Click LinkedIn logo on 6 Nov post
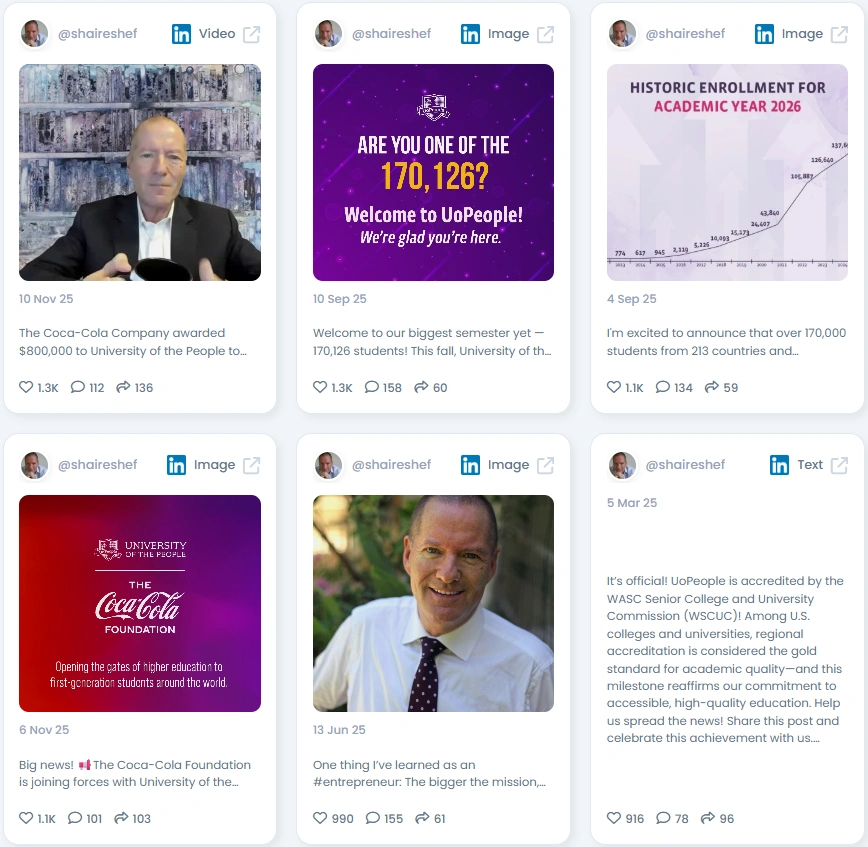 [x=177, y=465]
